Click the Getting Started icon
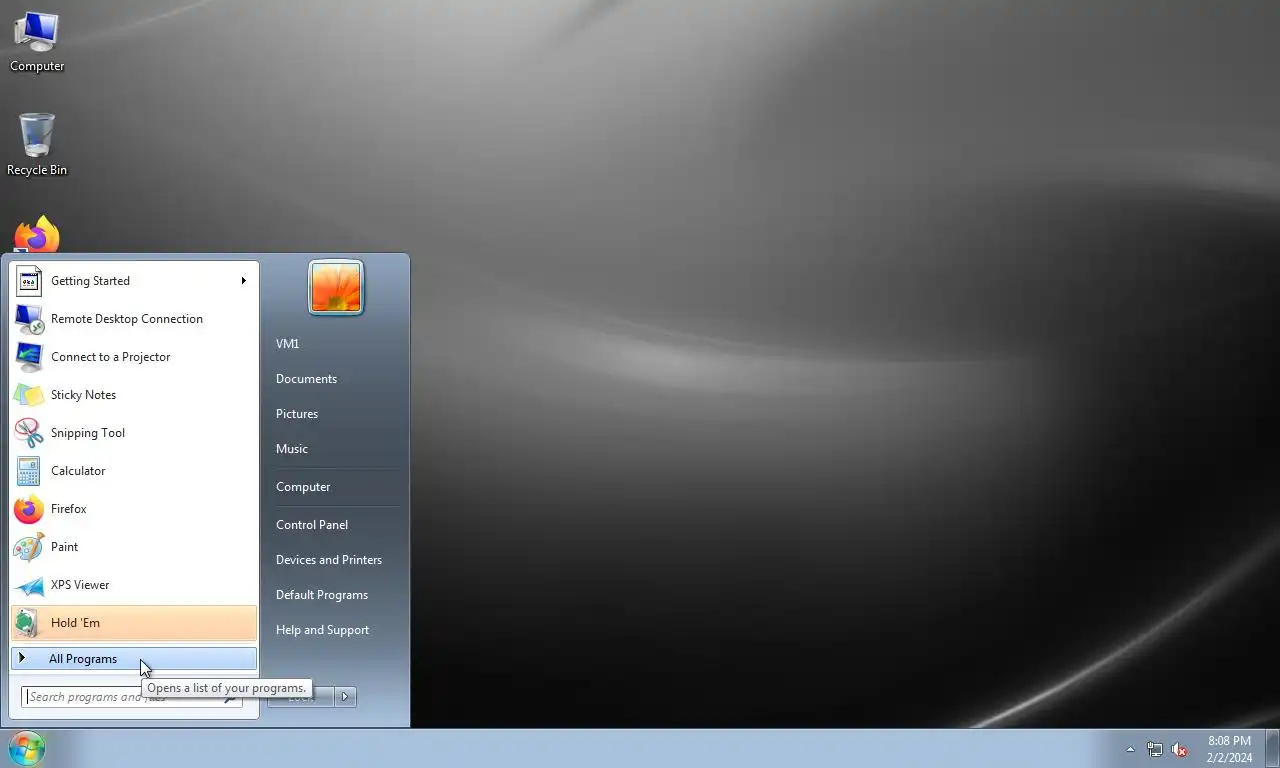 click(x=29, y=281)
